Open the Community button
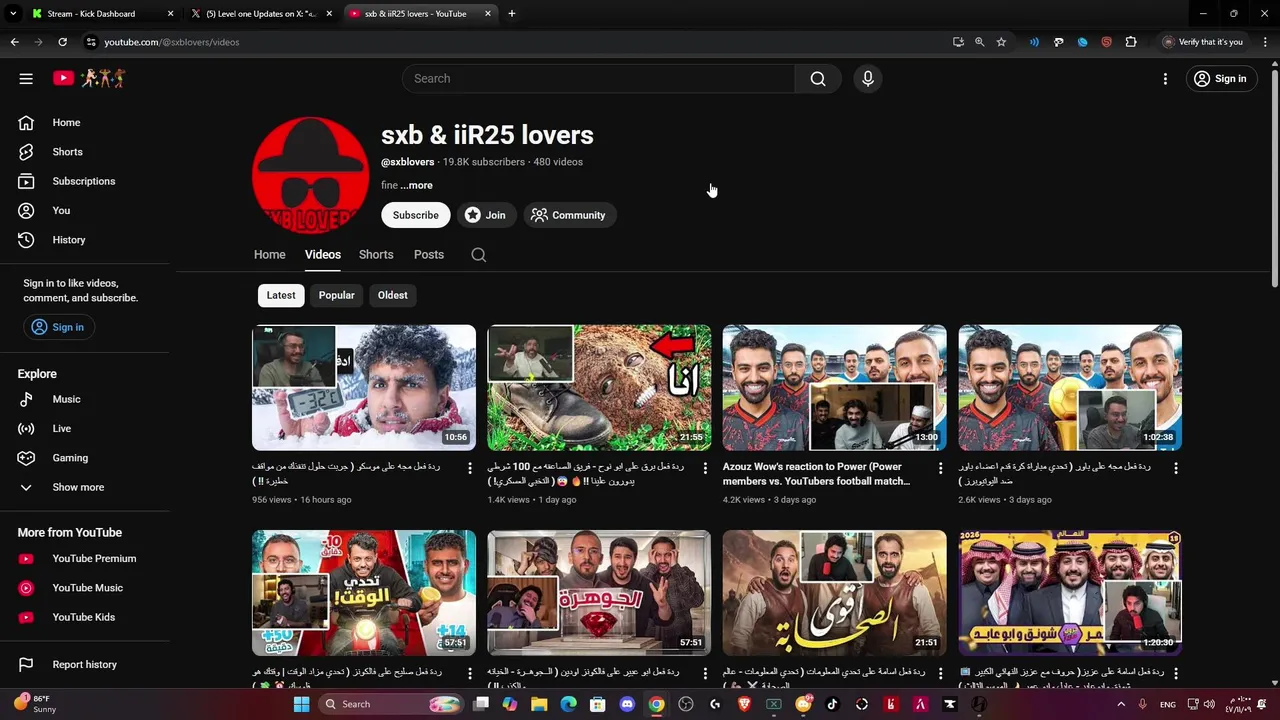This screenshot has height=720, width=1280. point(568,215)
